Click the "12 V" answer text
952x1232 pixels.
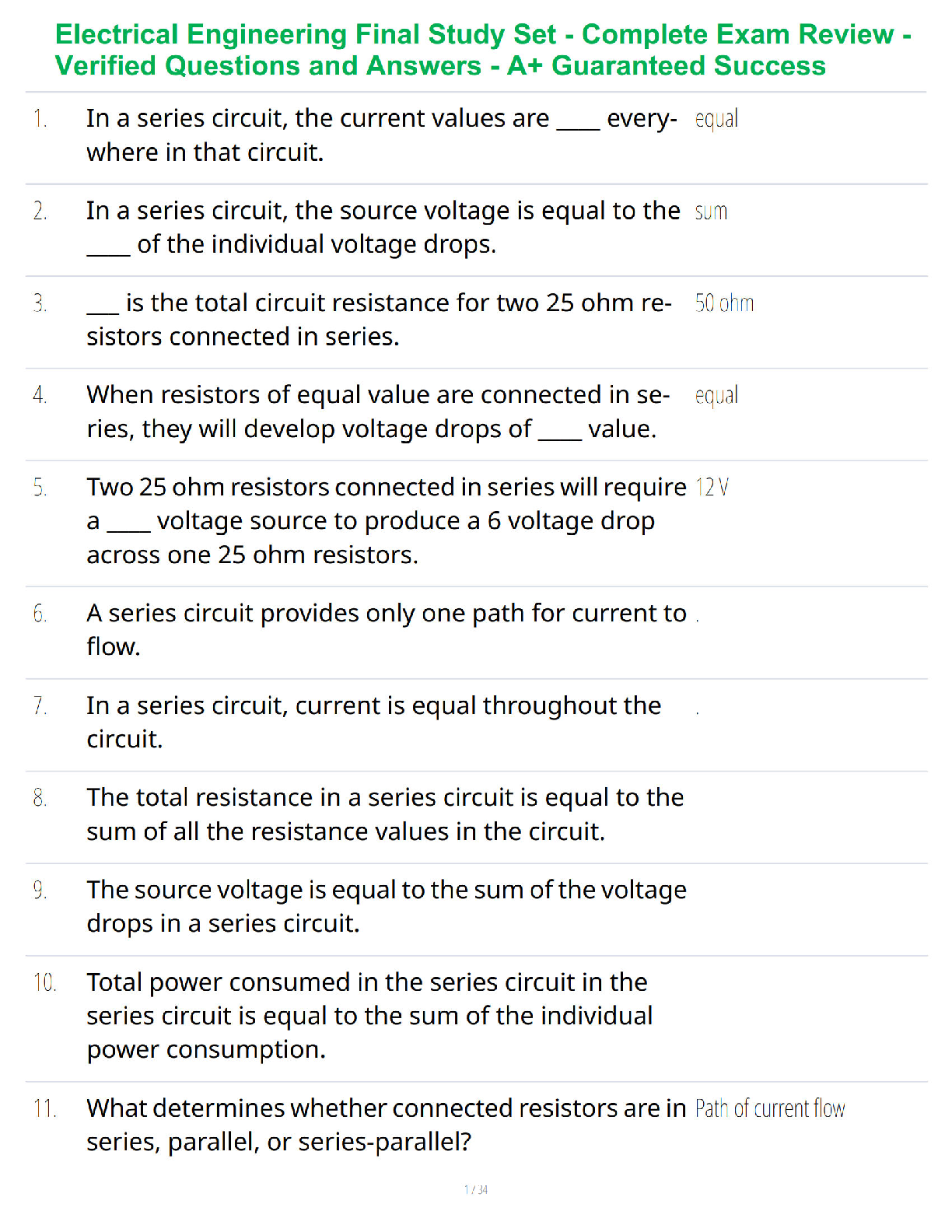tap(712, 488)
